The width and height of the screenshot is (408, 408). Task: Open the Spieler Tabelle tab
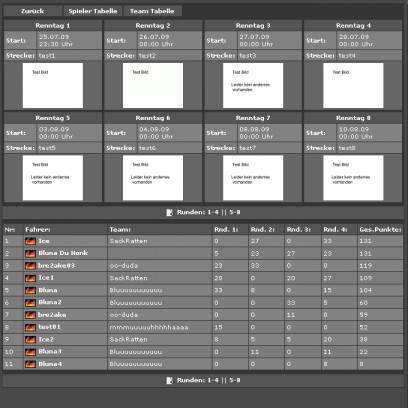(x=93, y=11)
